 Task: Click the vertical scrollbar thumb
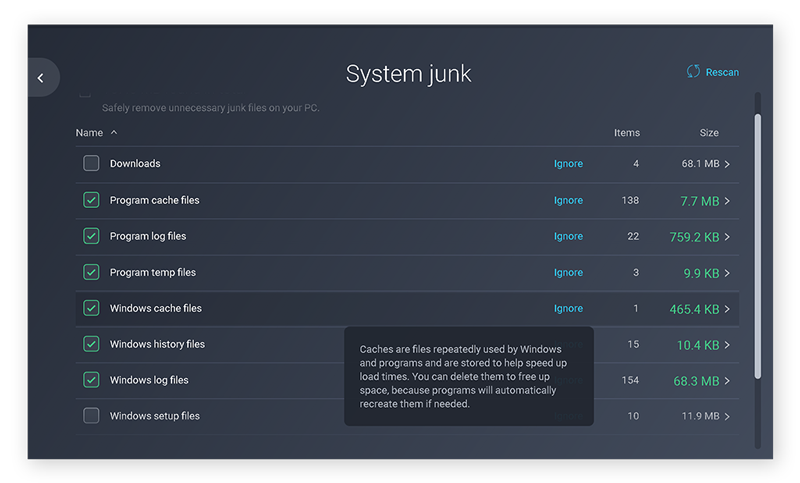(x=757, y=245)
